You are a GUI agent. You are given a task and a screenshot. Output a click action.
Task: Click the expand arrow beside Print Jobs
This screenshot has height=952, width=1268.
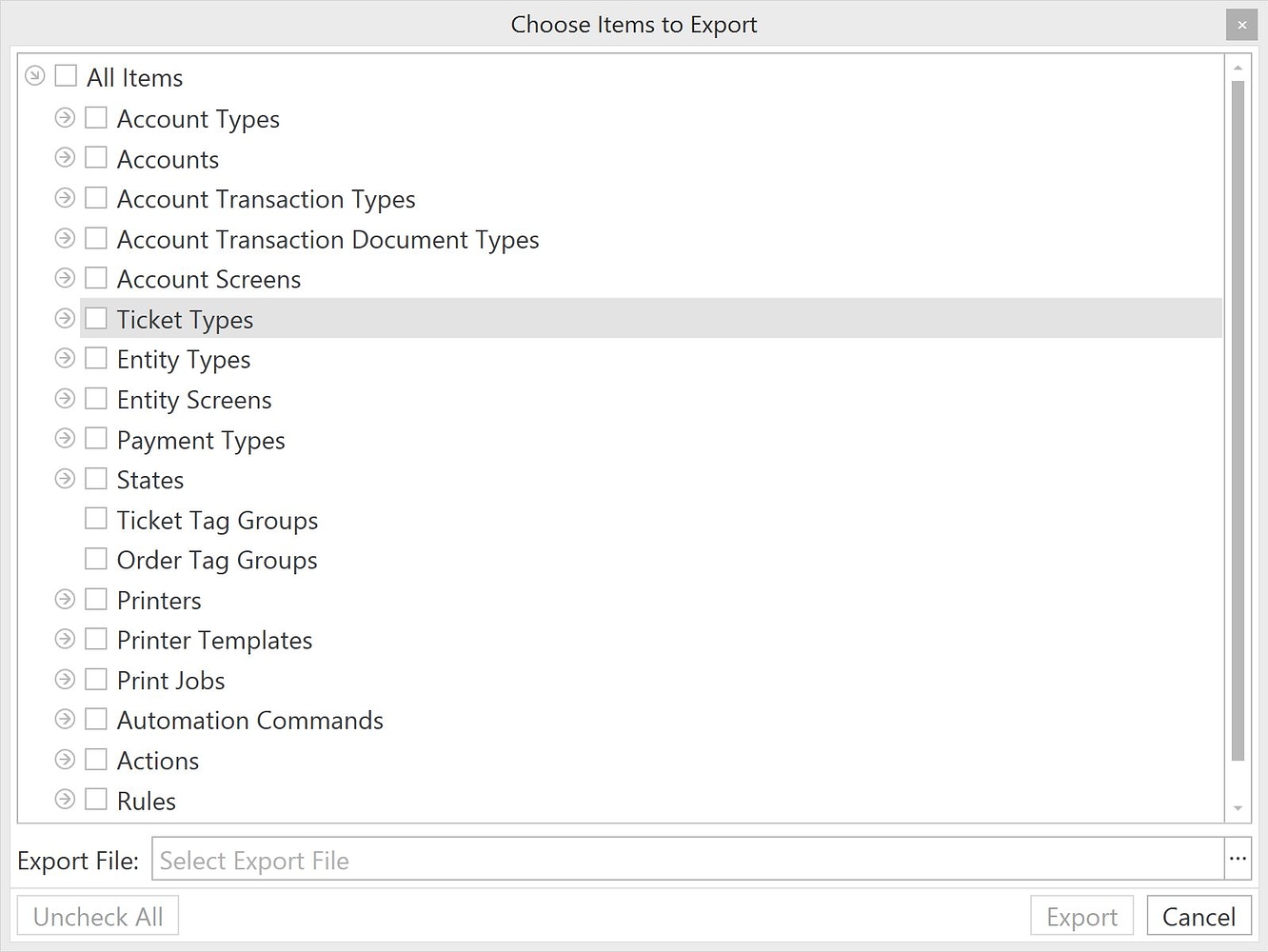[65, 679]
